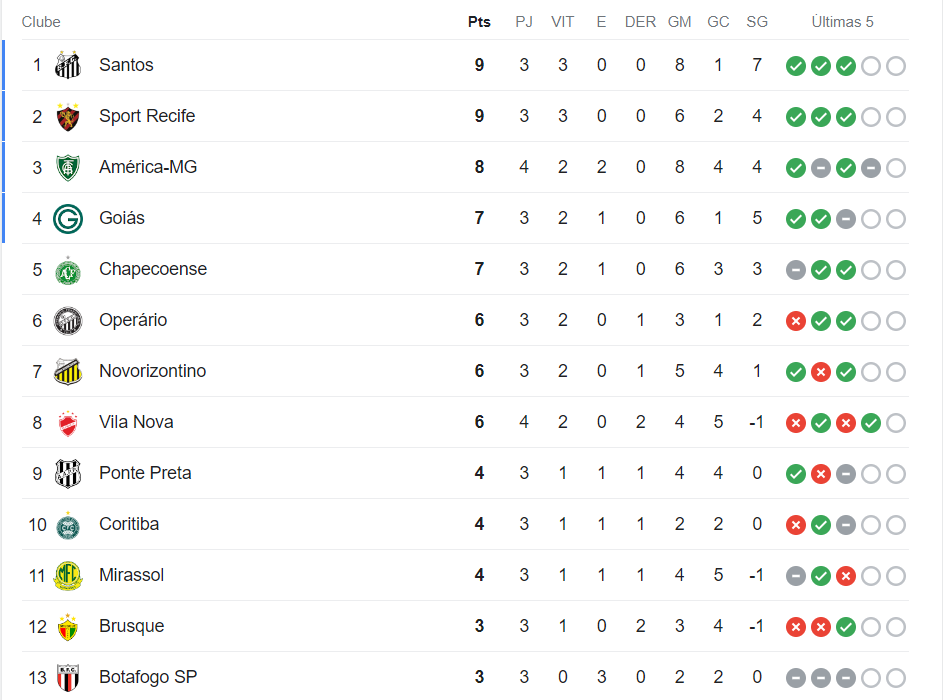Click the Sport Recife club crest
The height and width of the screenshot is (700, 943).
(67, 117)
